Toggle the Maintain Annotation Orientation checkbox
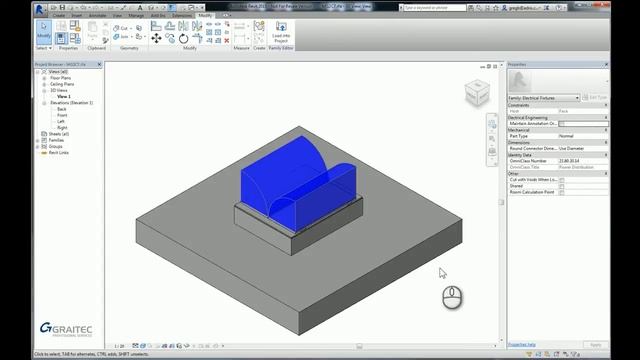 [562, 124]
